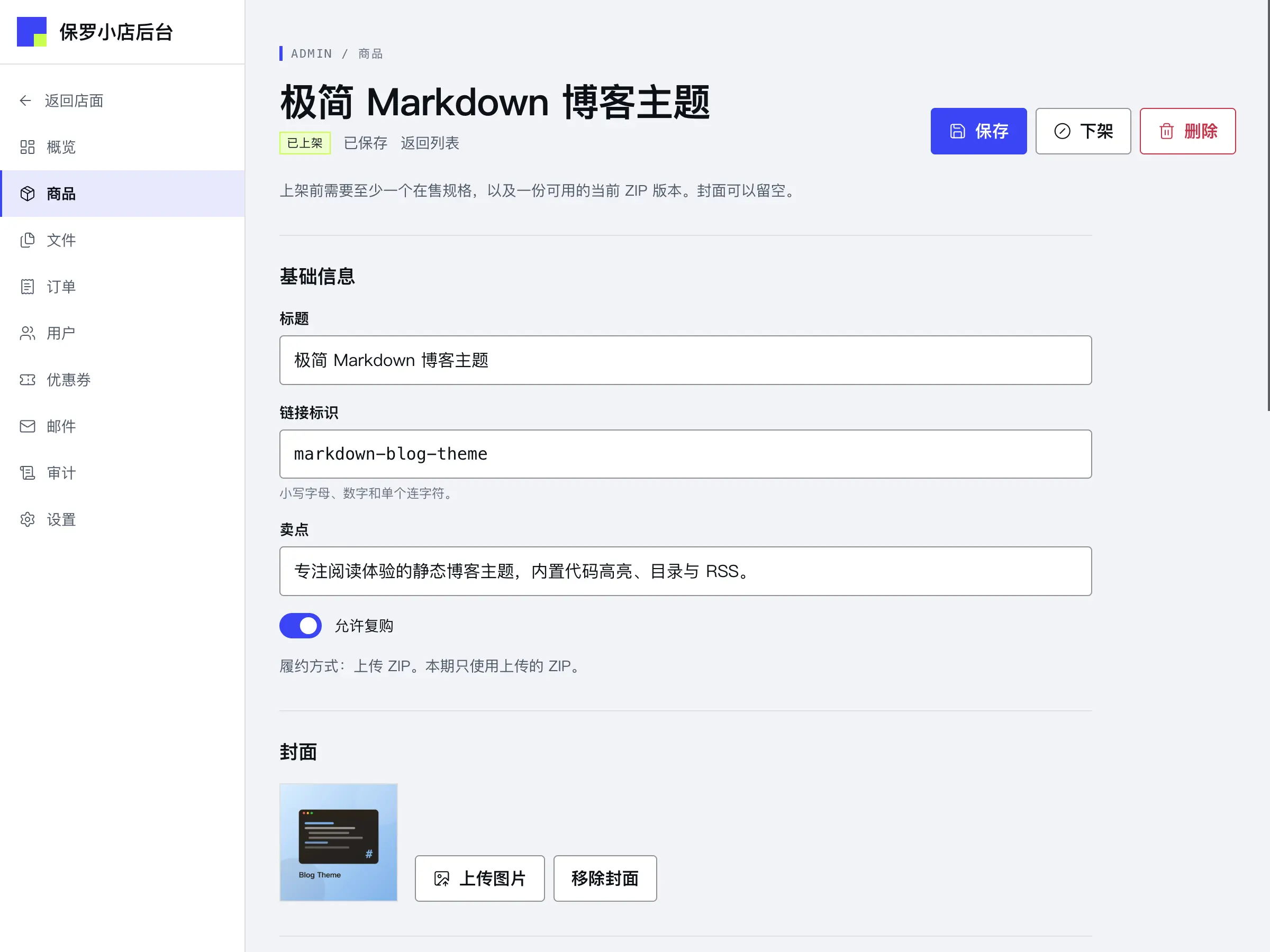
Task: Click the blue 保存 button
Action: [x=978, y=131]
